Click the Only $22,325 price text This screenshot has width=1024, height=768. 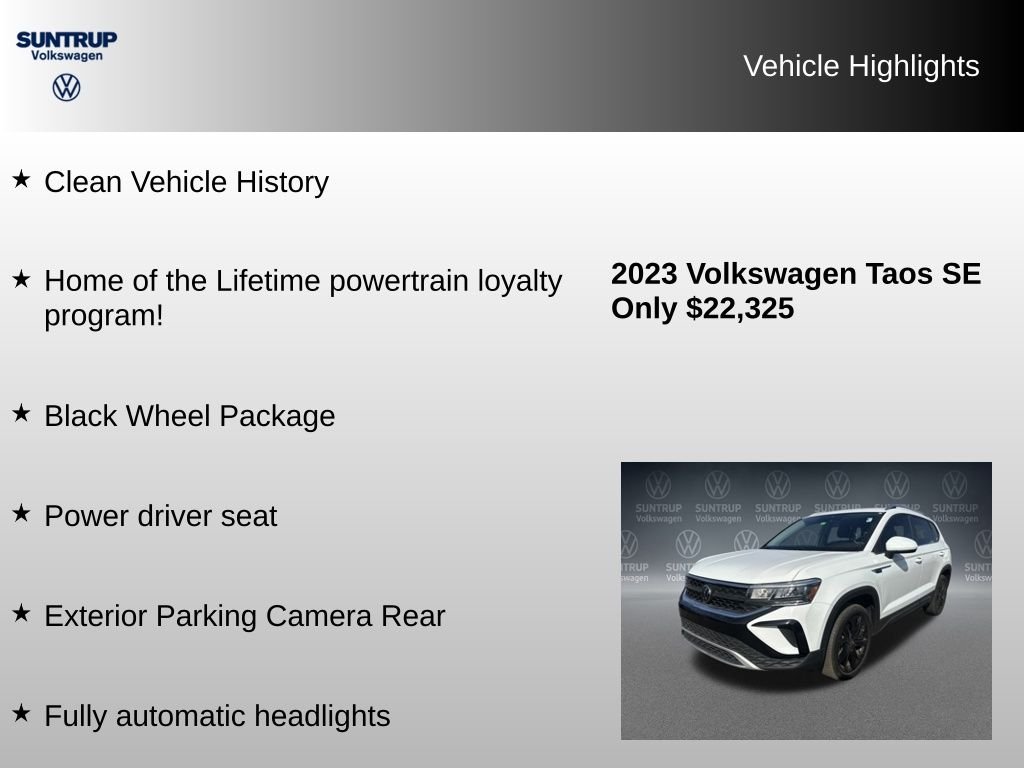coord(703,308)
